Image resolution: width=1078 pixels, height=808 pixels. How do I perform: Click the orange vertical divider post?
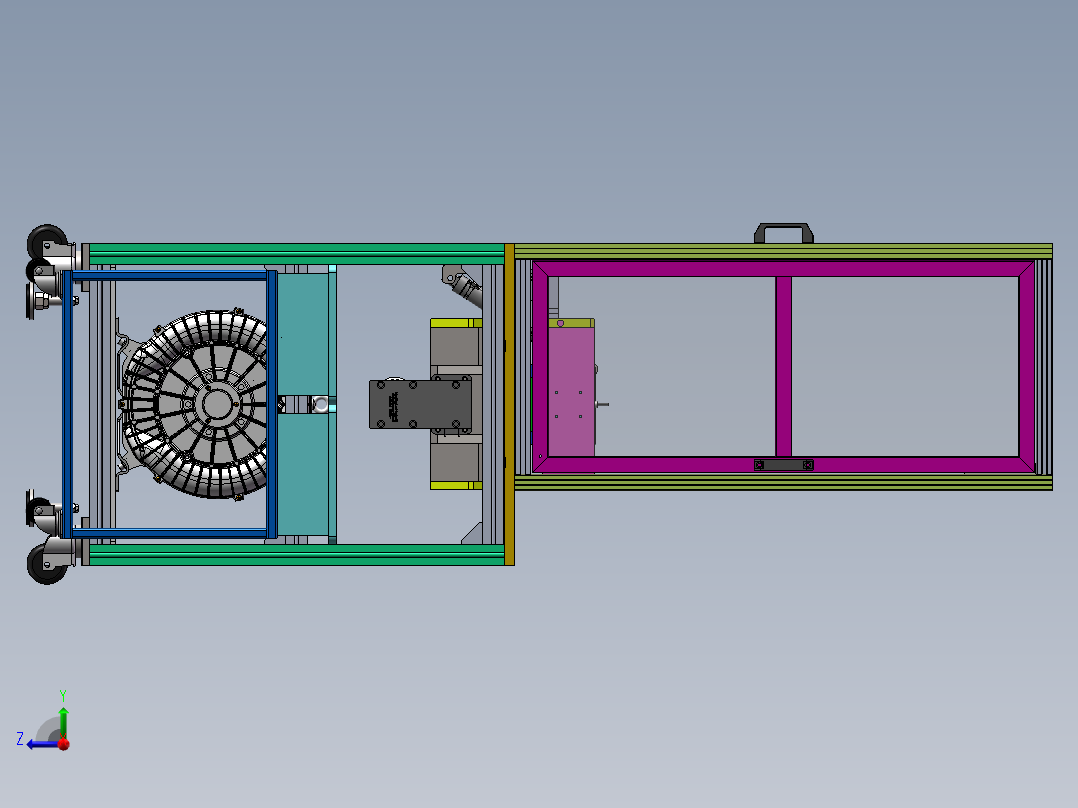(x=509, y=404)
